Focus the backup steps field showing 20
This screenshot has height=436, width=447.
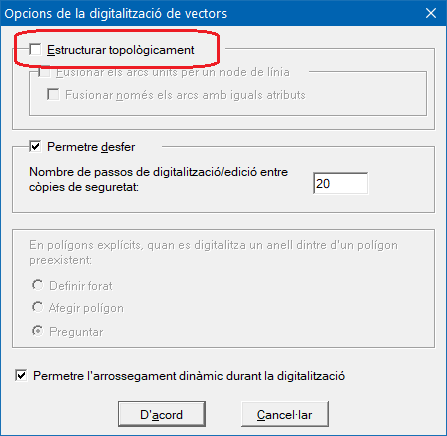click(340, 183)
